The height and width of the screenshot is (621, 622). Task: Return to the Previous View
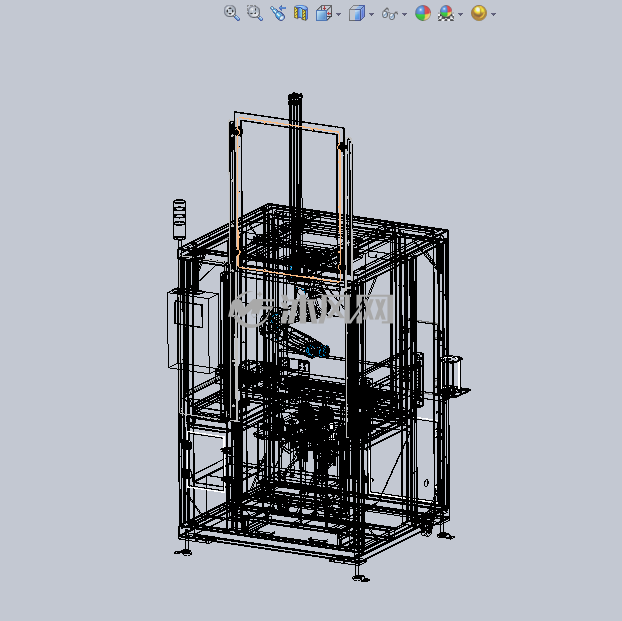point(278,13)
